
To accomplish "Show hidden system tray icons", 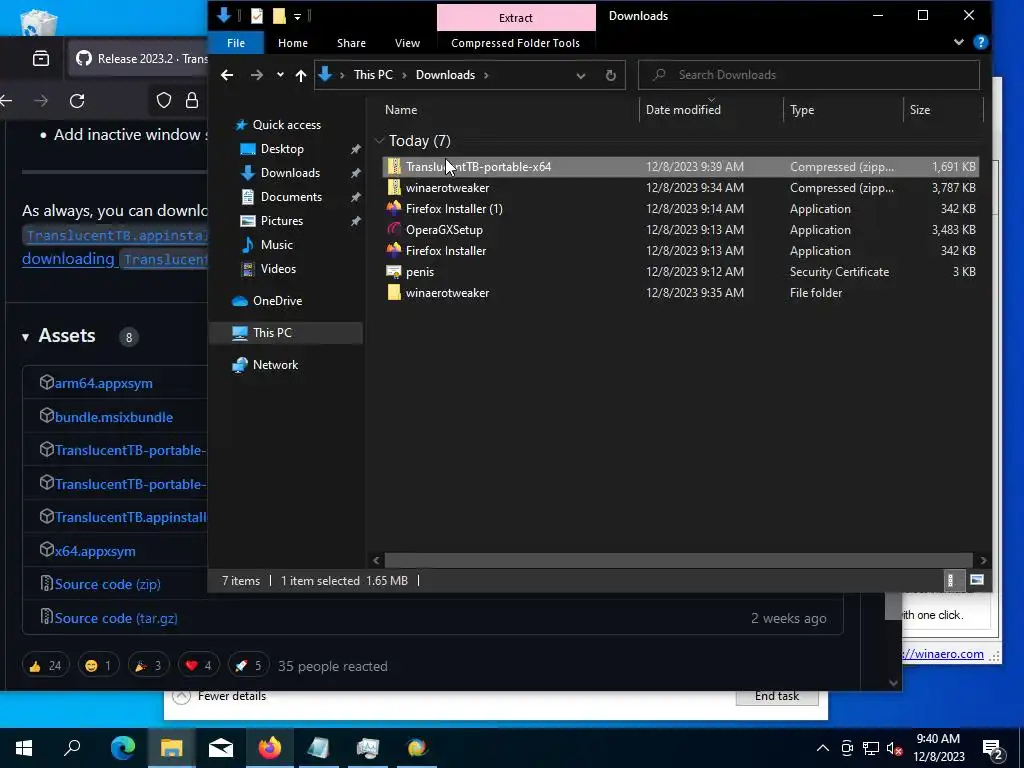I will [823, 748].
